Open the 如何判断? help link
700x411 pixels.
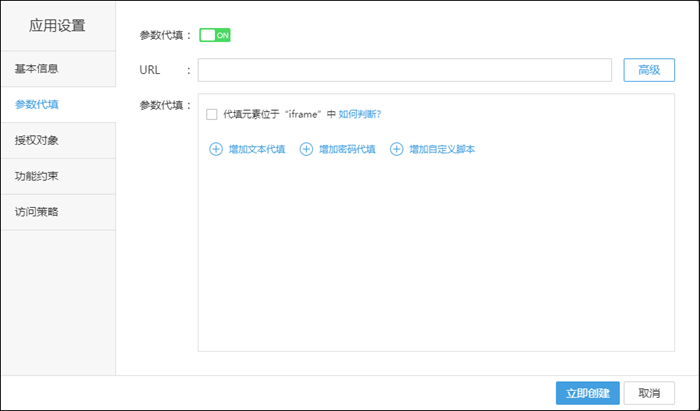(x=359, y=114)
